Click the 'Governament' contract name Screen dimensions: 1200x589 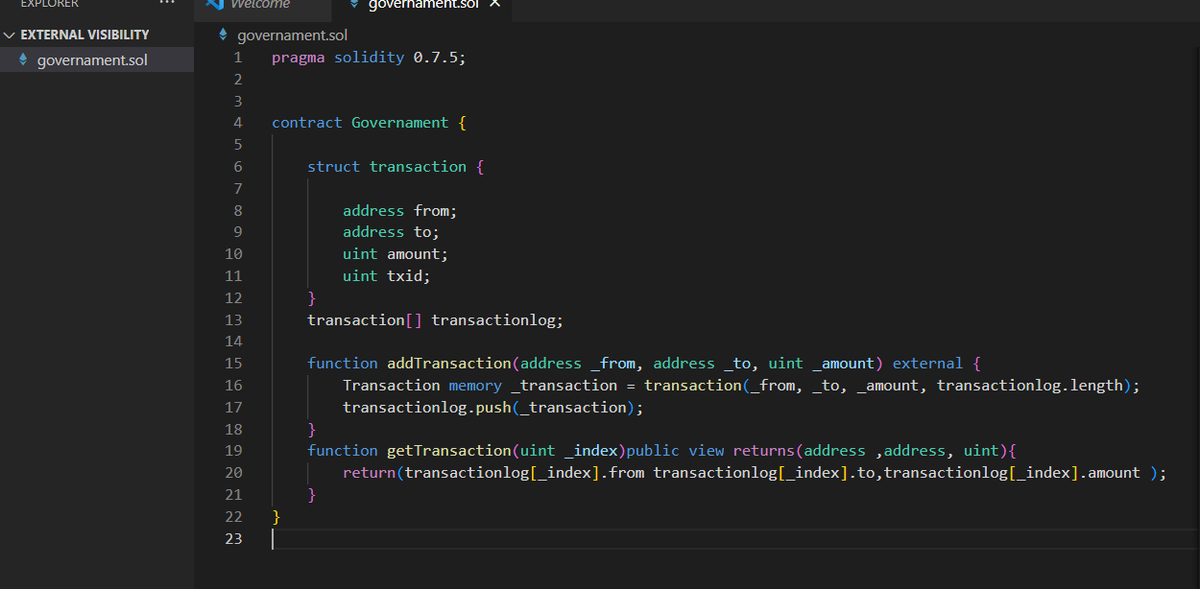[x=400, y=123]
